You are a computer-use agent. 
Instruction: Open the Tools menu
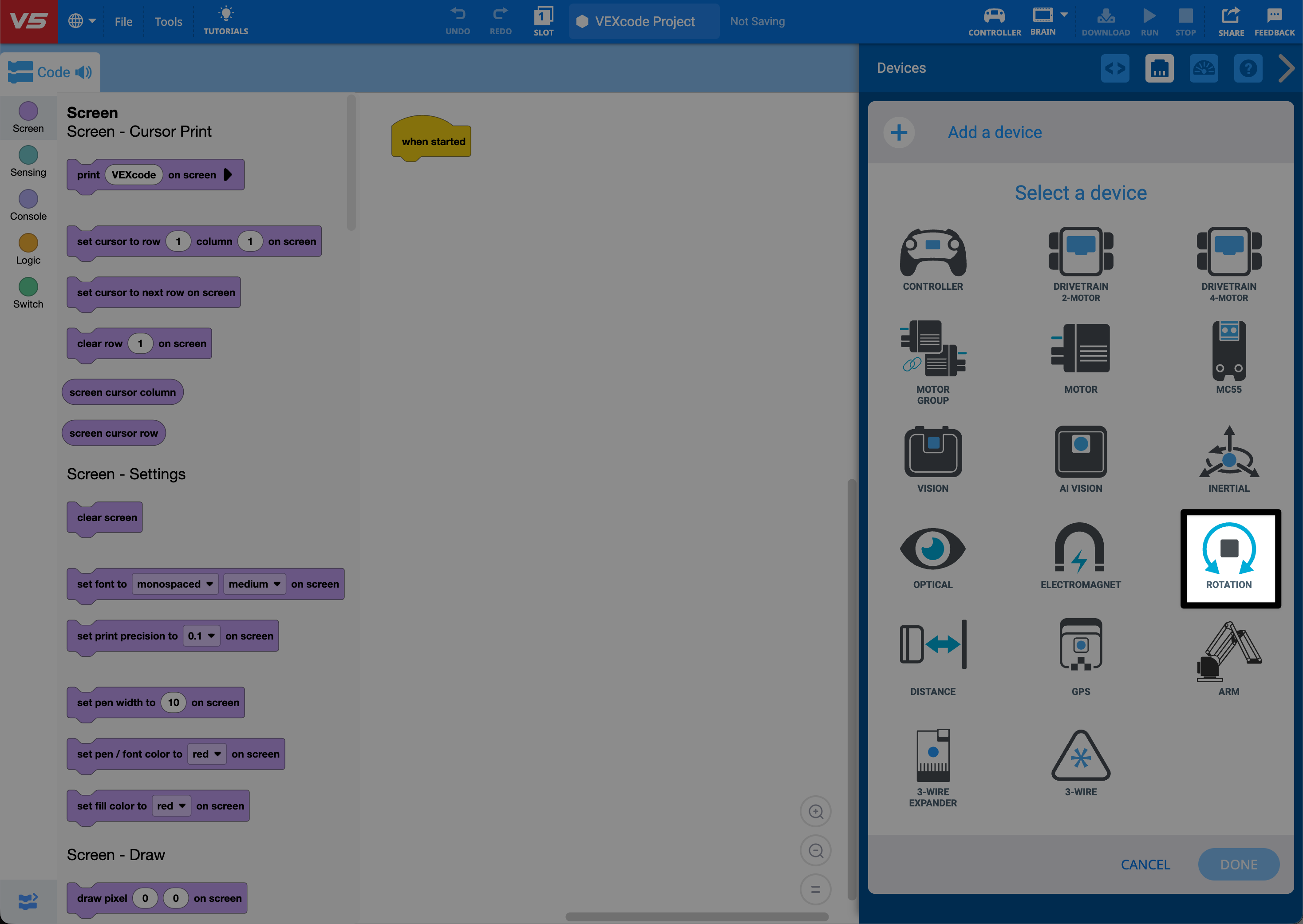(168, 22)
